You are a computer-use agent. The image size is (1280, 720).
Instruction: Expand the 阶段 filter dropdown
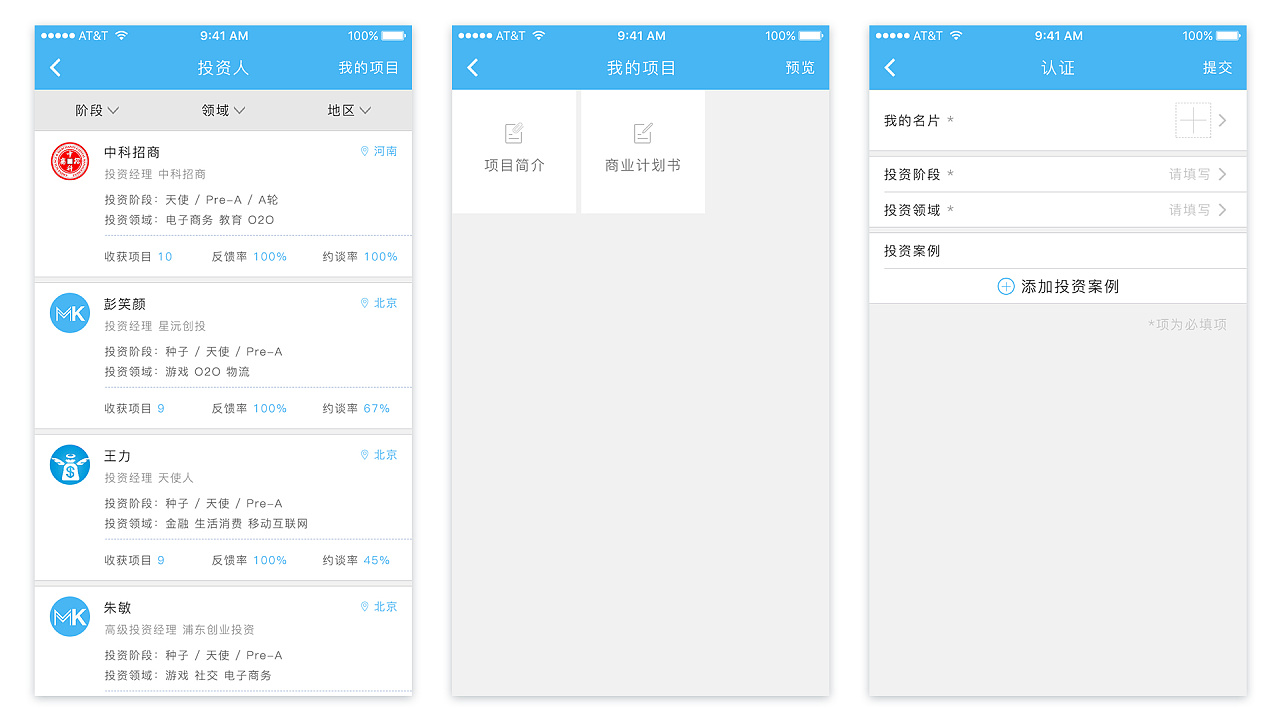[97, 110]
